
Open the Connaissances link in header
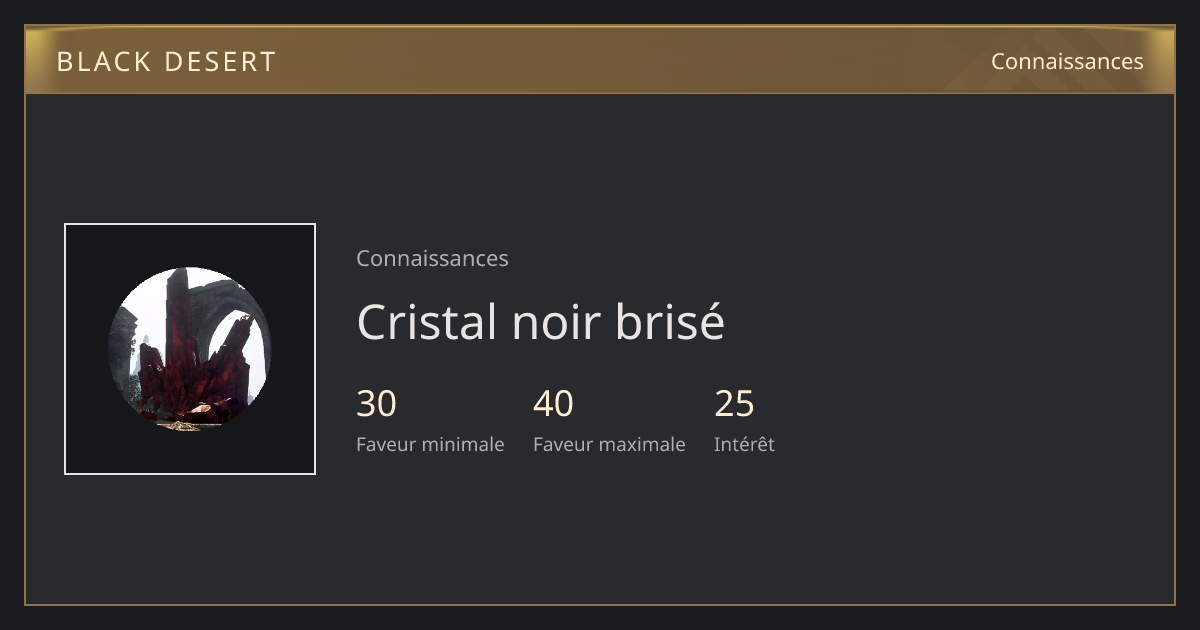point(1067,61)
